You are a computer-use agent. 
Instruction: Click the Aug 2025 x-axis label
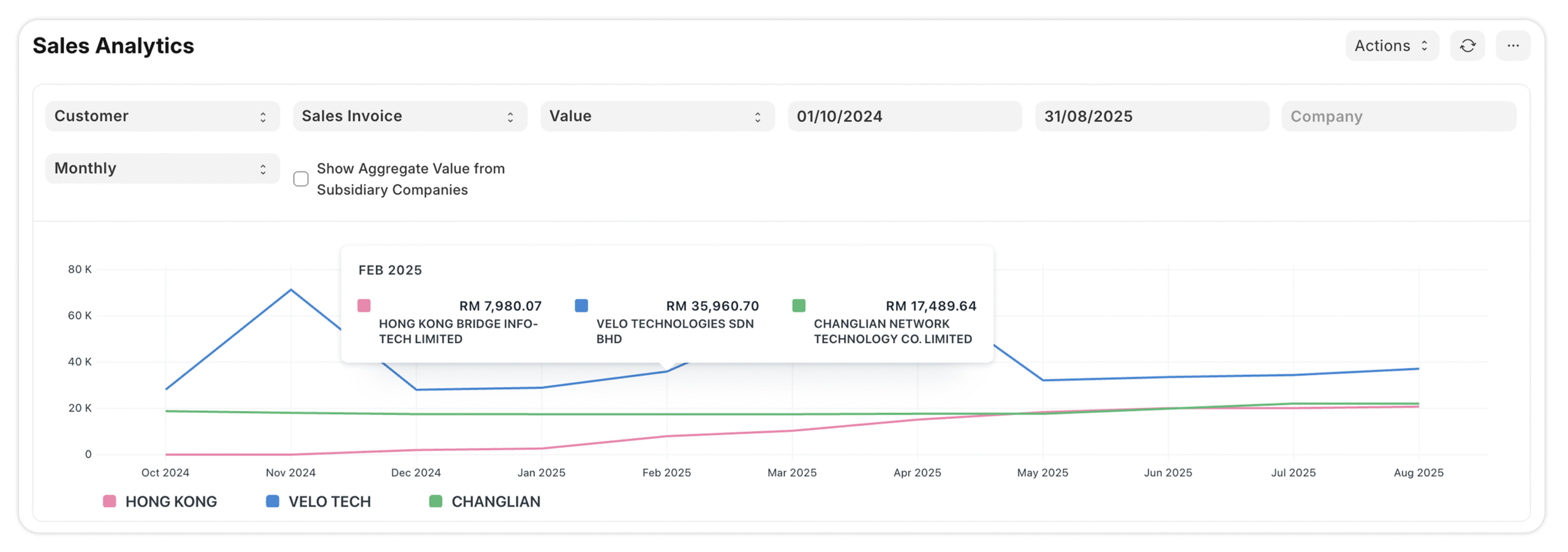(x=1418, y=472)
